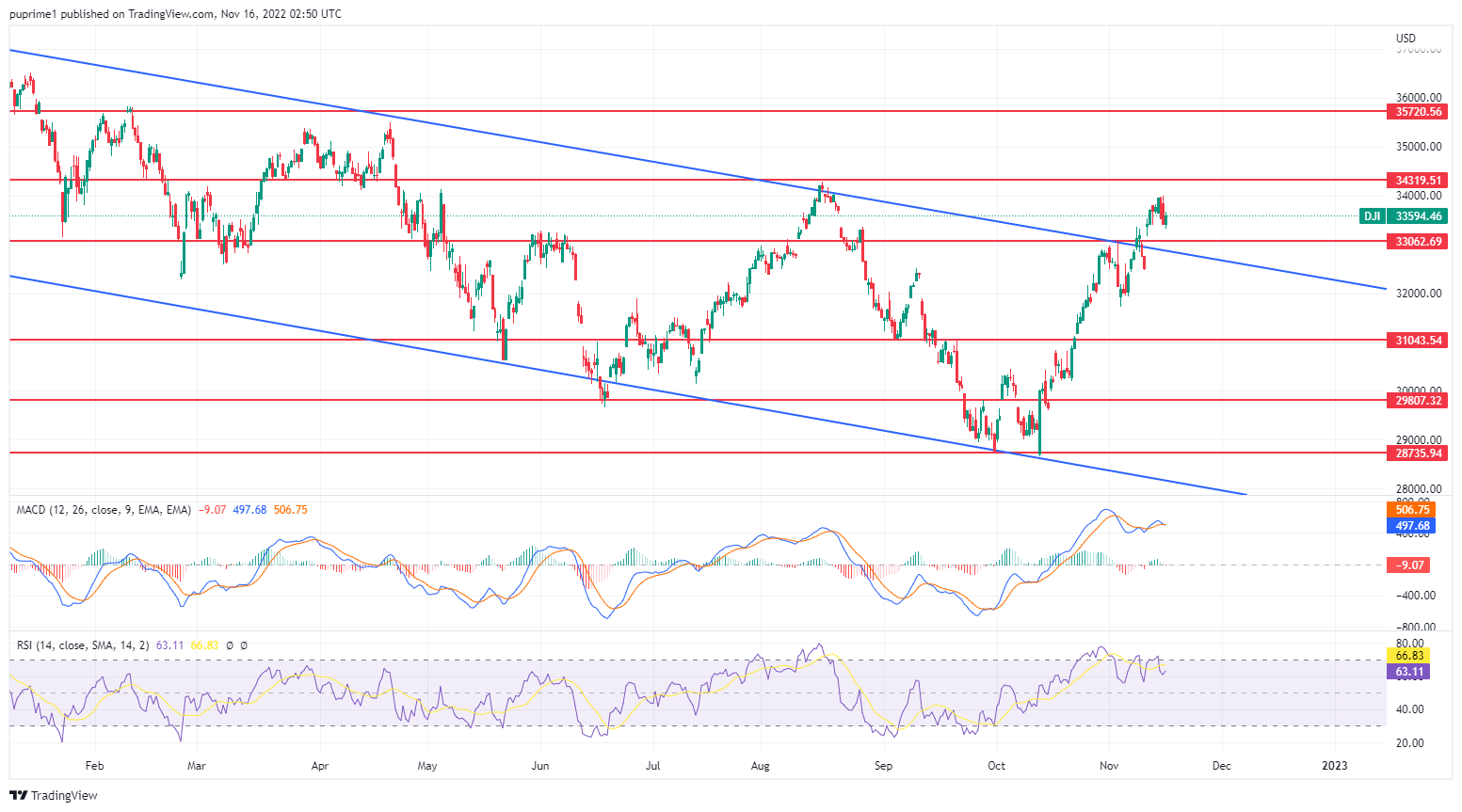
Task: Click May on the time axis
Action: tap(427, 766)
